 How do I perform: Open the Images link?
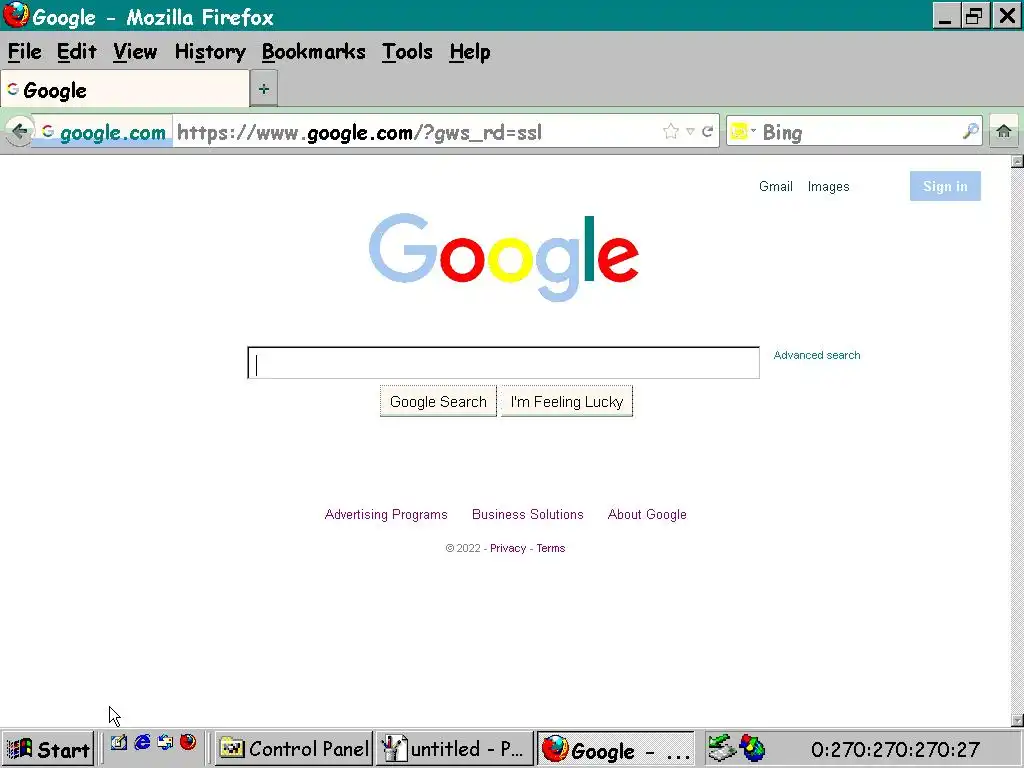click(x=828, y=186)
